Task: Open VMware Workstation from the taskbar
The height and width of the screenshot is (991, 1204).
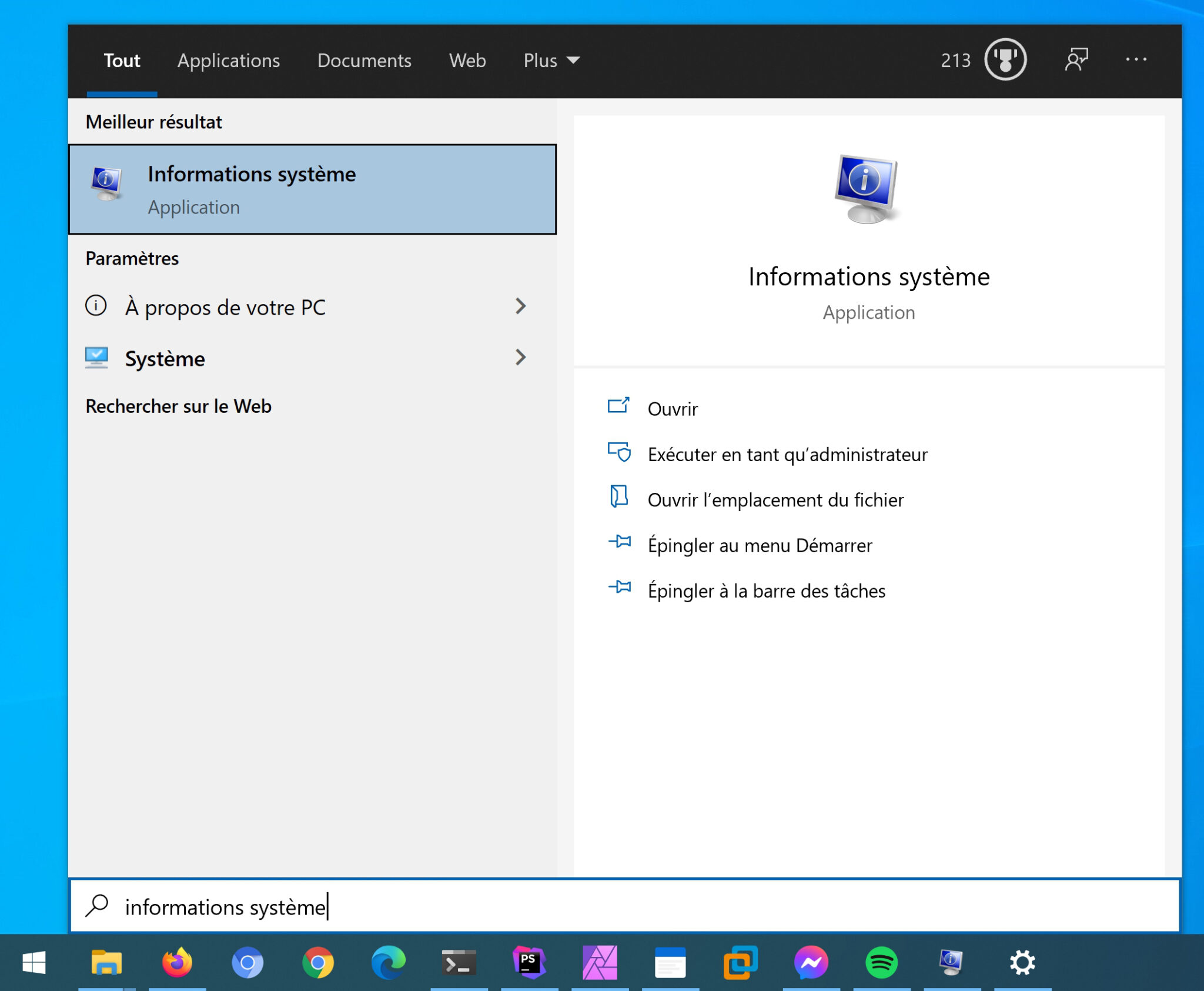Action: pyautogui.click(x=740, y=963)
